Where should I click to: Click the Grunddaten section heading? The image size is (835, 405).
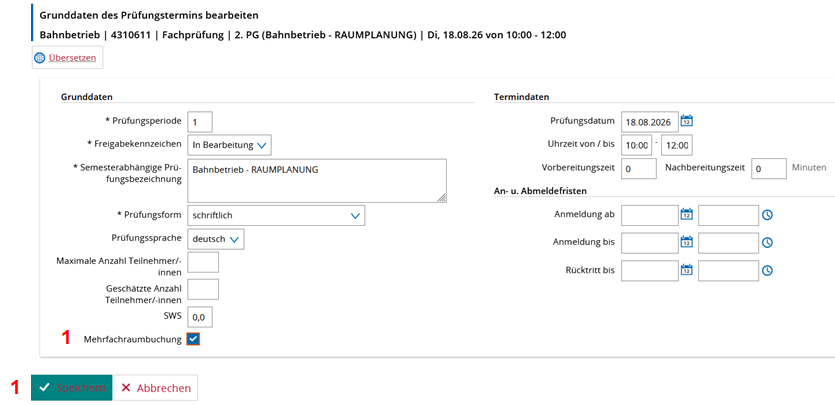pyautogui.click(x=86, y=97)
